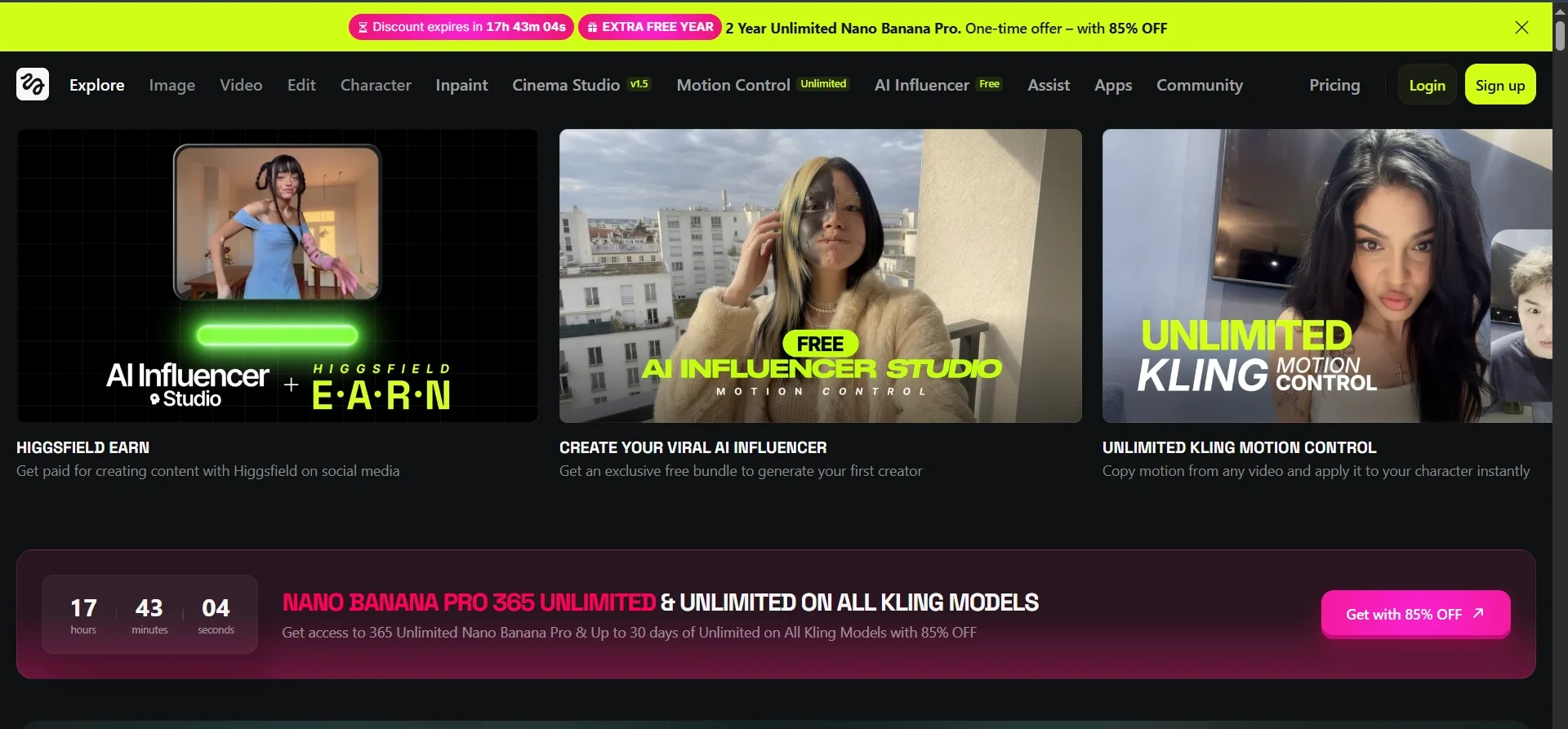Visit the Community page

pos(1199,85)
